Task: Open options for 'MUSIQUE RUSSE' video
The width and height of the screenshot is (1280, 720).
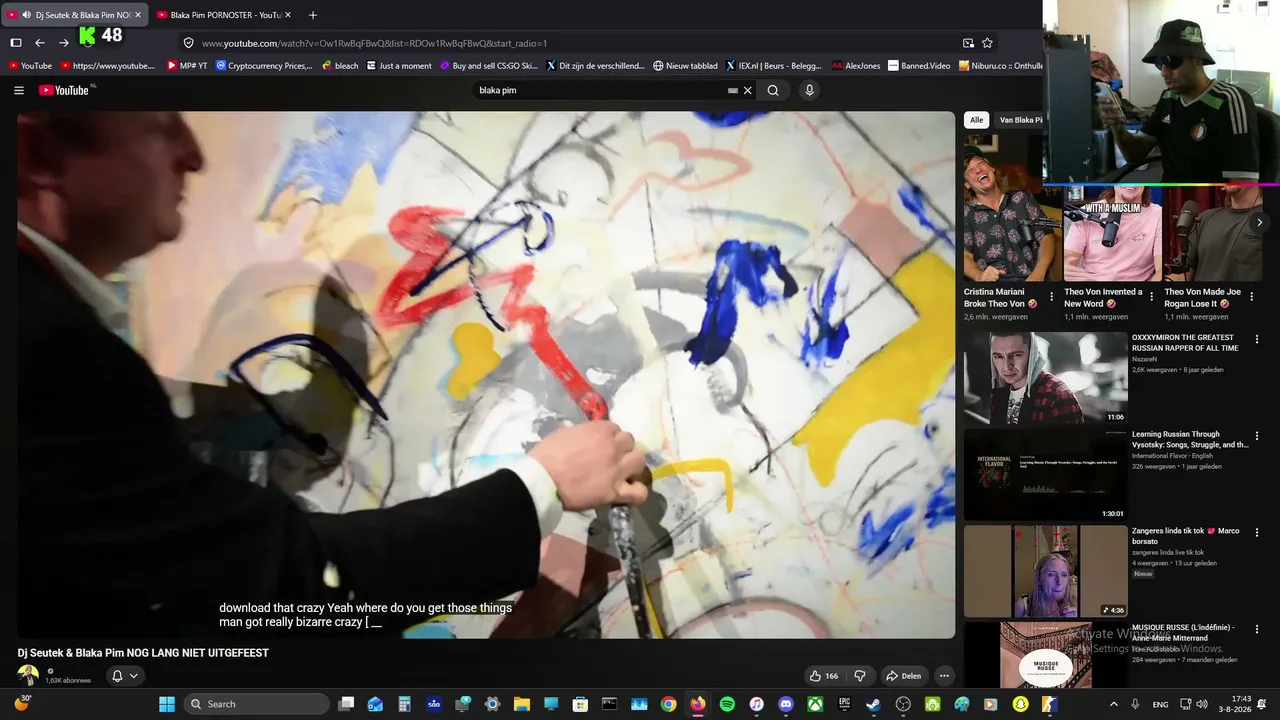Action: (1257, 629)
